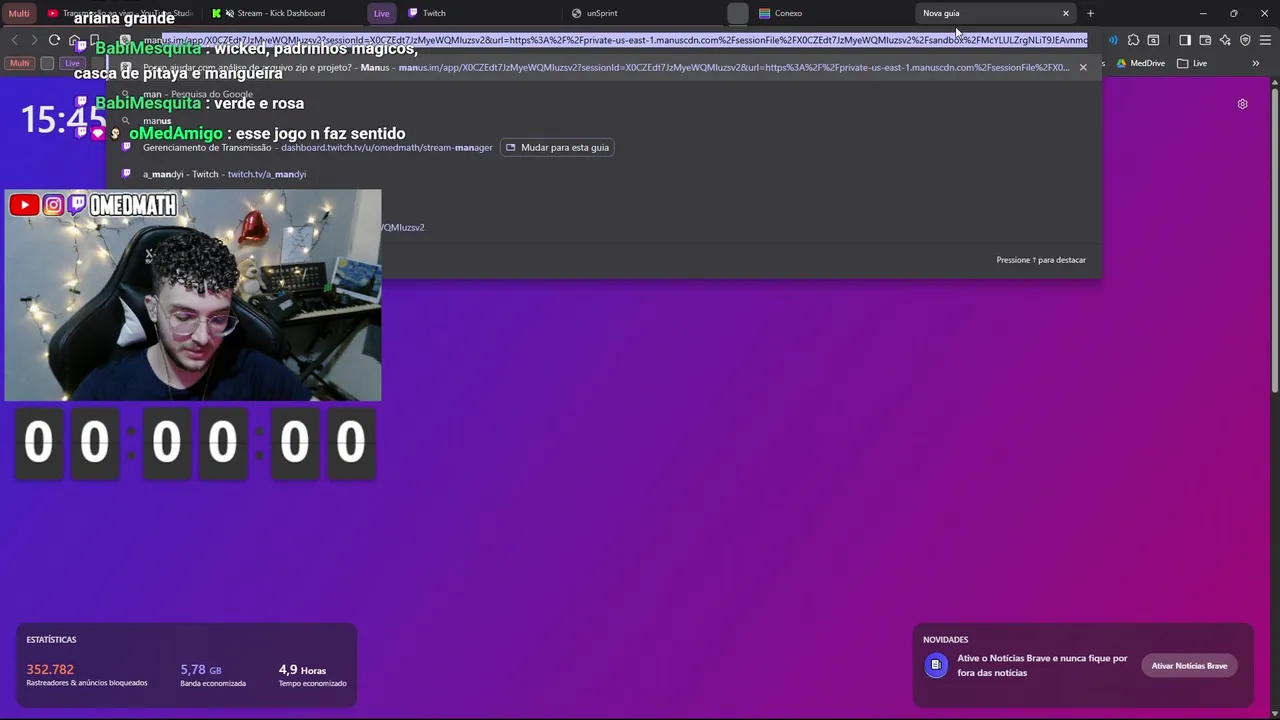Toggle the browser sidebar panel icon
1280x720 pixels.
[x=1185, y=40]
